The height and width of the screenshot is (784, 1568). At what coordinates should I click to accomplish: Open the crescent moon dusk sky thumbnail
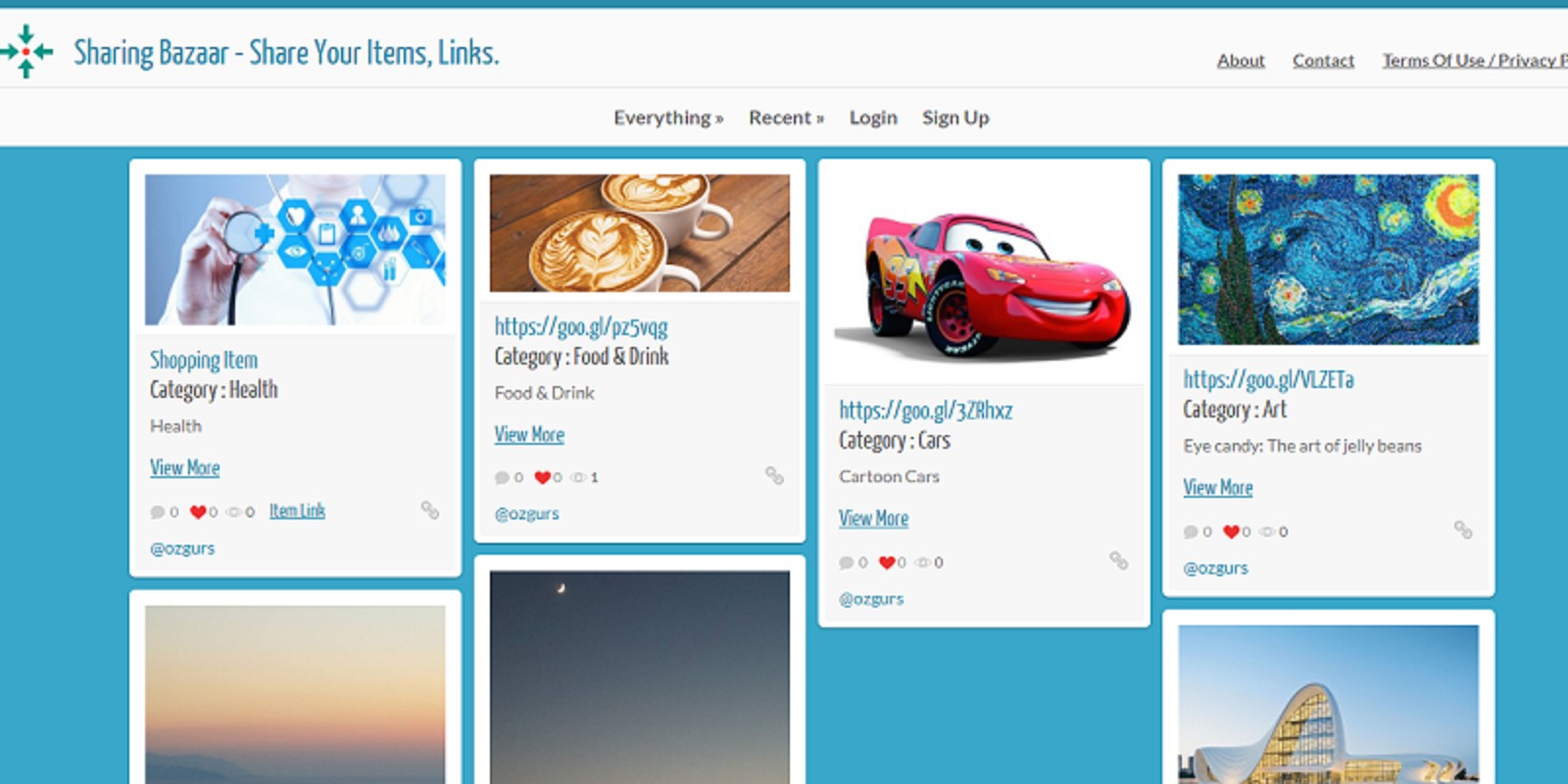(640, 677)
